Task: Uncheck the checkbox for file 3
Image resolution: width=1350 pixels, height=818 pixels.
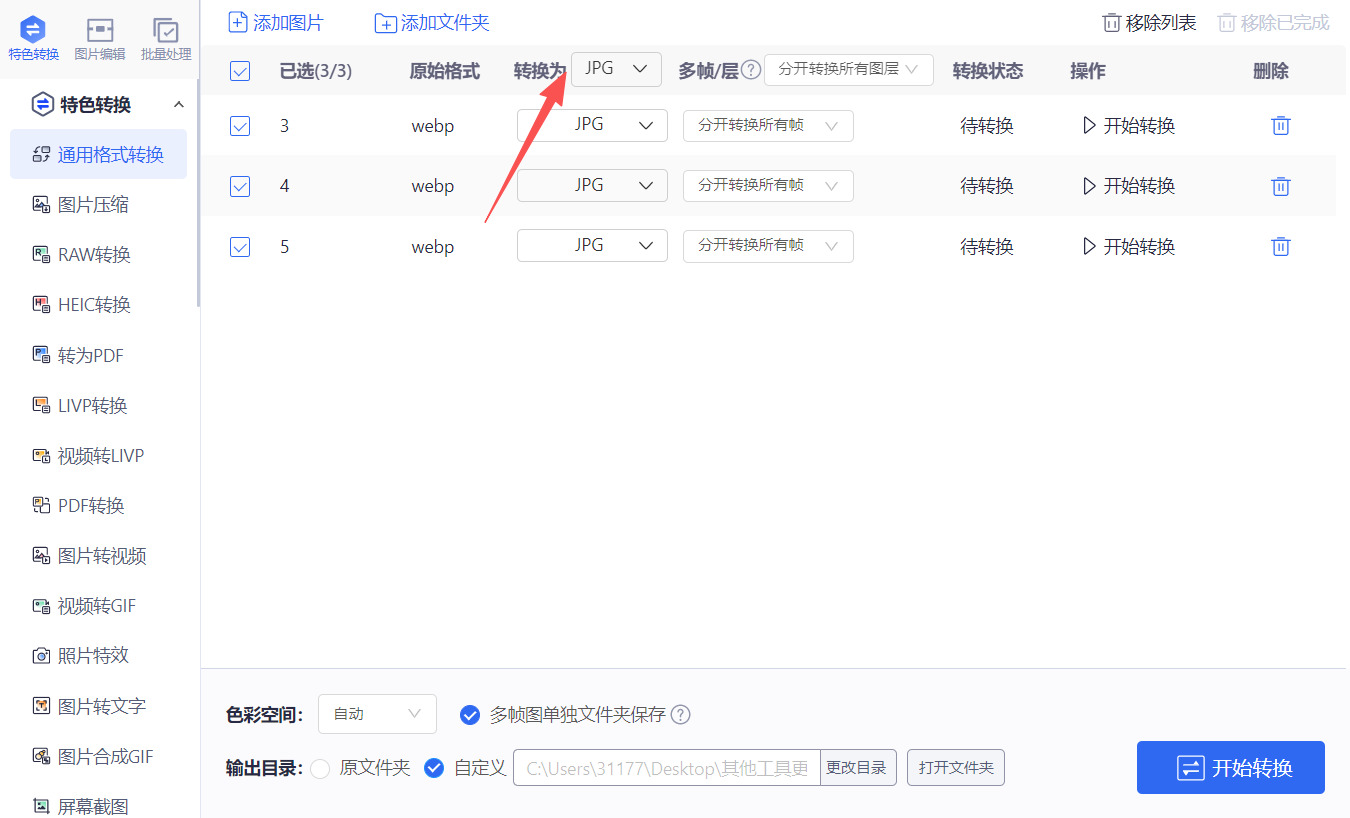Action: [x=240, y=126]
